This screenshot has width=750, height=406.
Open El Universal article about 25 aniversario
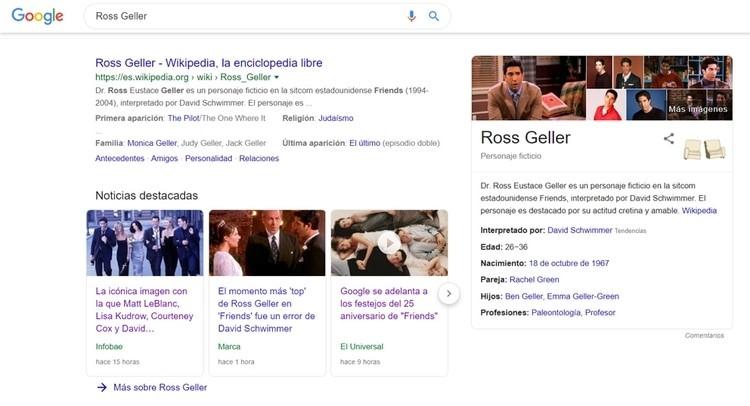(388, 303)
